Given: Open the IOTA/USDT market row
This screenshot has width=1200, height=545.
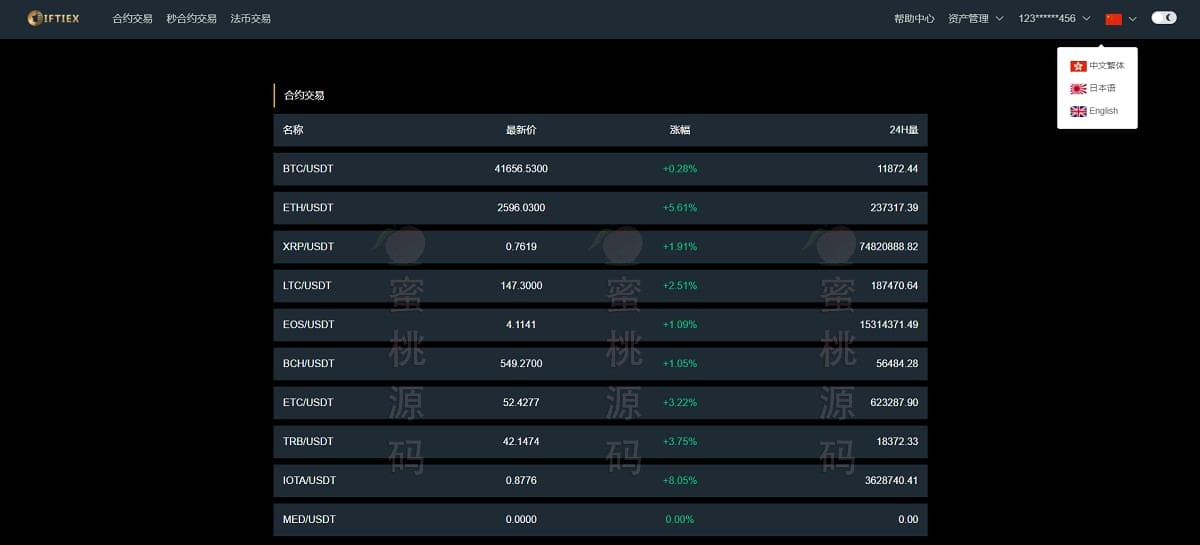Looking at the screenshot, I should pos(309,480).
